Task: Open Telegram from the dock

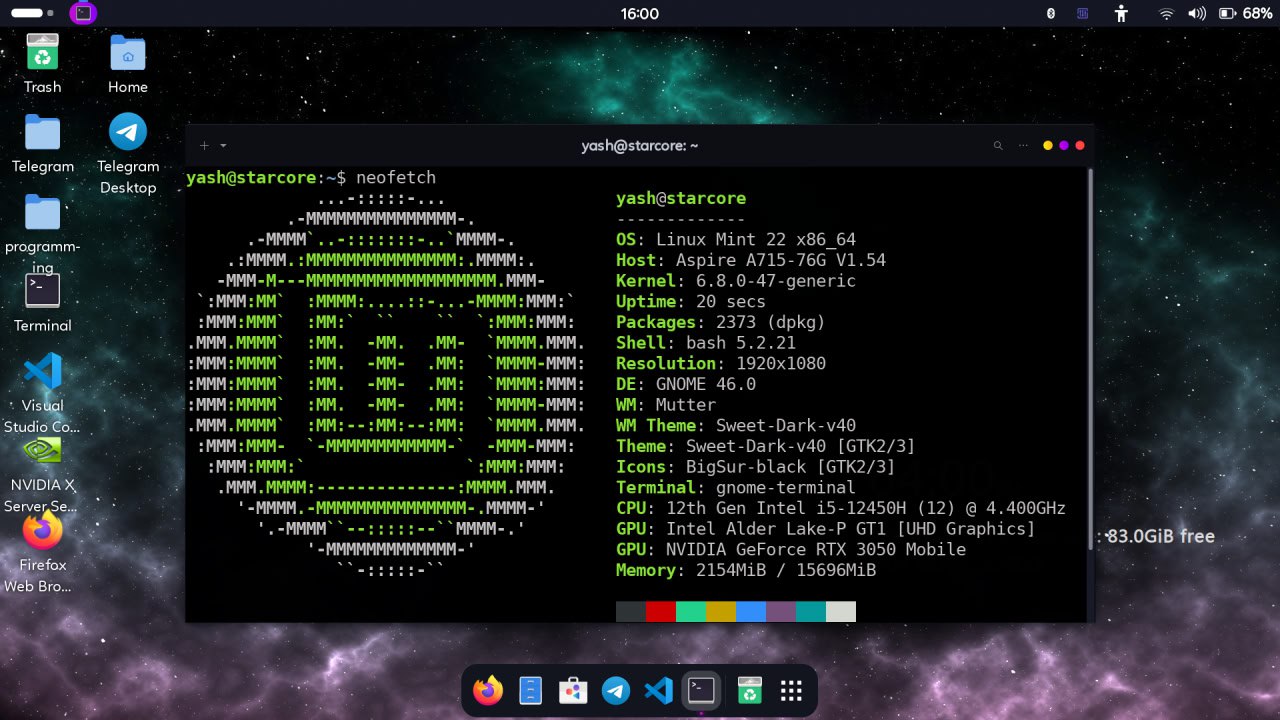Action: coord(616,690)
